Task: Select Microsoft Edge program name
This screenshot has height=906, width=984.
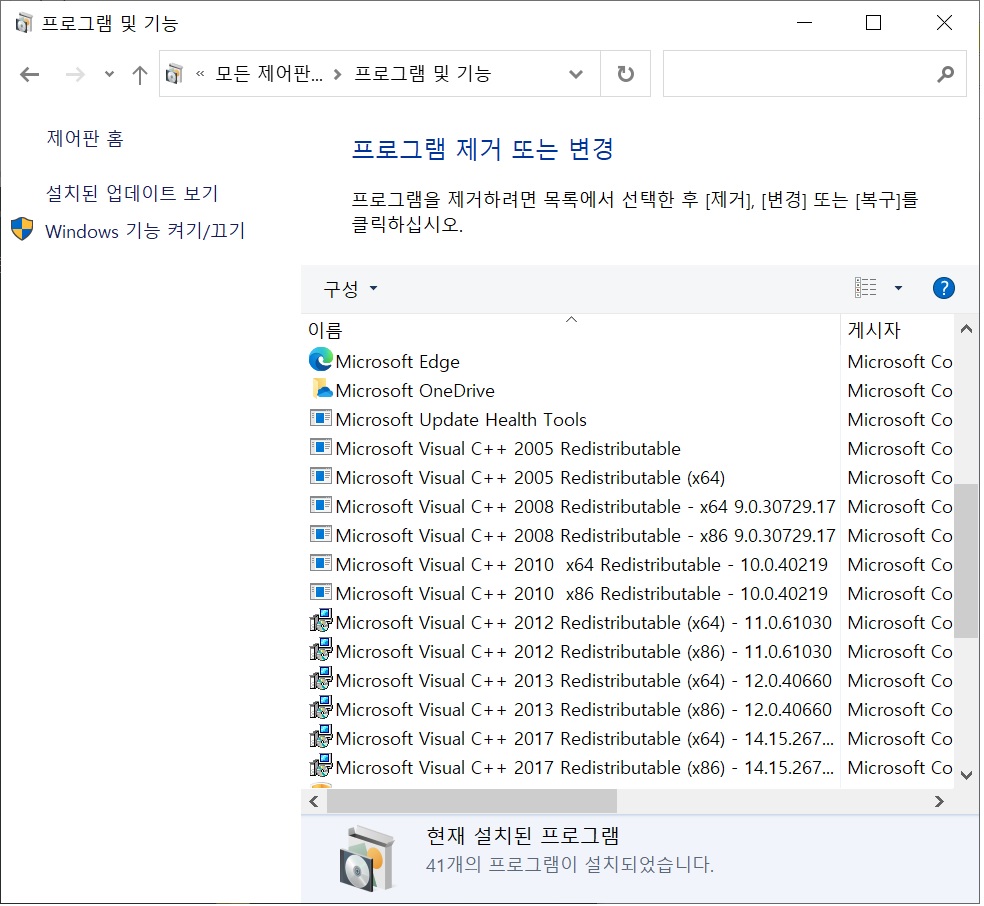Action: (x=397, y=362)
